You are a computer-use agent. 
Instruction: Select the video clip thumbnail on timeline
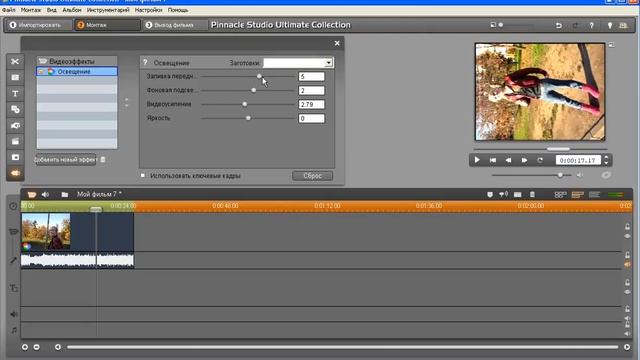coord(46,231)
